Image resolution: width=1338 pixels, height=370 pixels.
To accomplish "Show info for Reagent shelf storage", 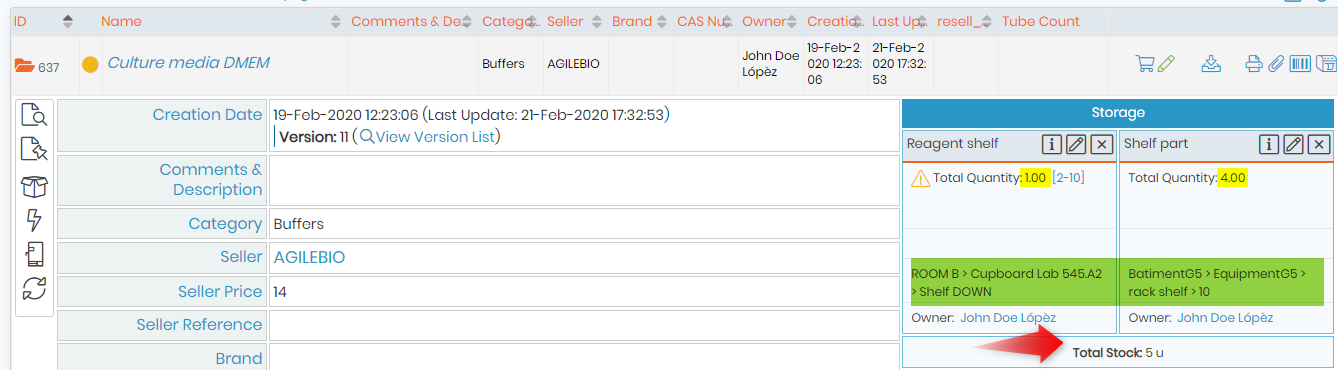I will coord(1051,144).
